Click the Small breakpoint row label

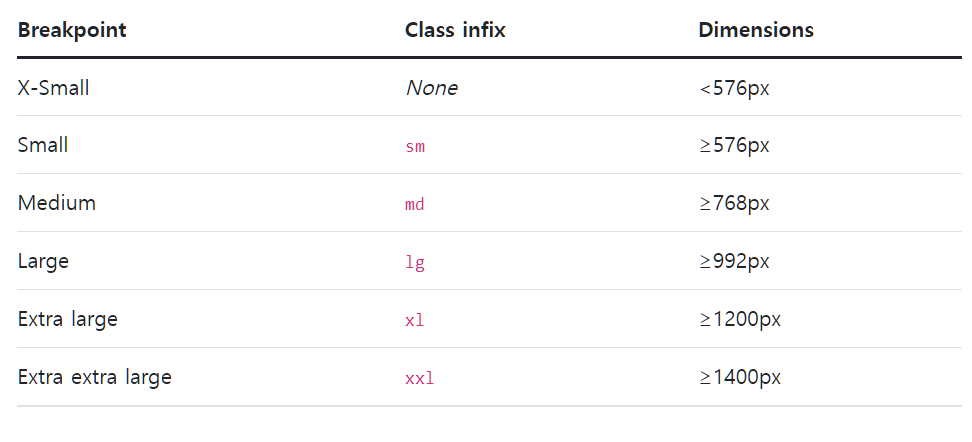pyautogui.click(x=43, y=145)
